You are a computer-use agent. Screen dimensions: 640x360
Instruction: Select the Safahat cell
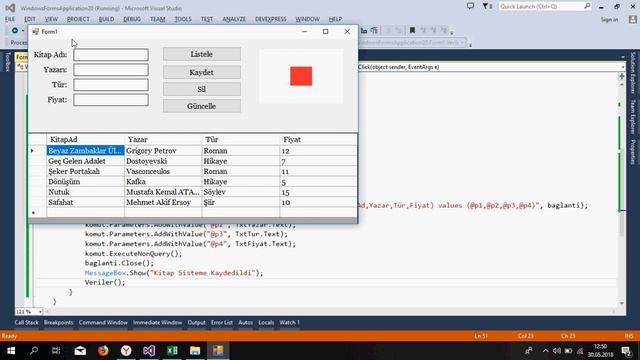click(85, 202)
